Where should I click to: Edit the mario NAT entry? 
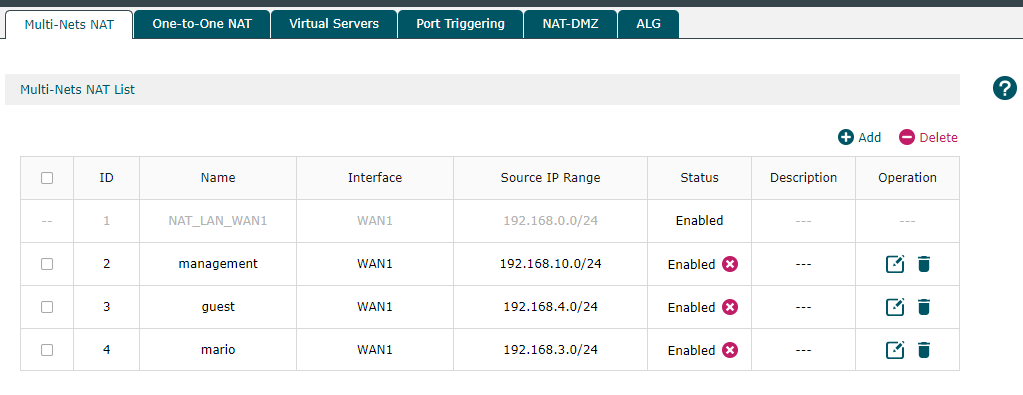(x=894, y=350)
